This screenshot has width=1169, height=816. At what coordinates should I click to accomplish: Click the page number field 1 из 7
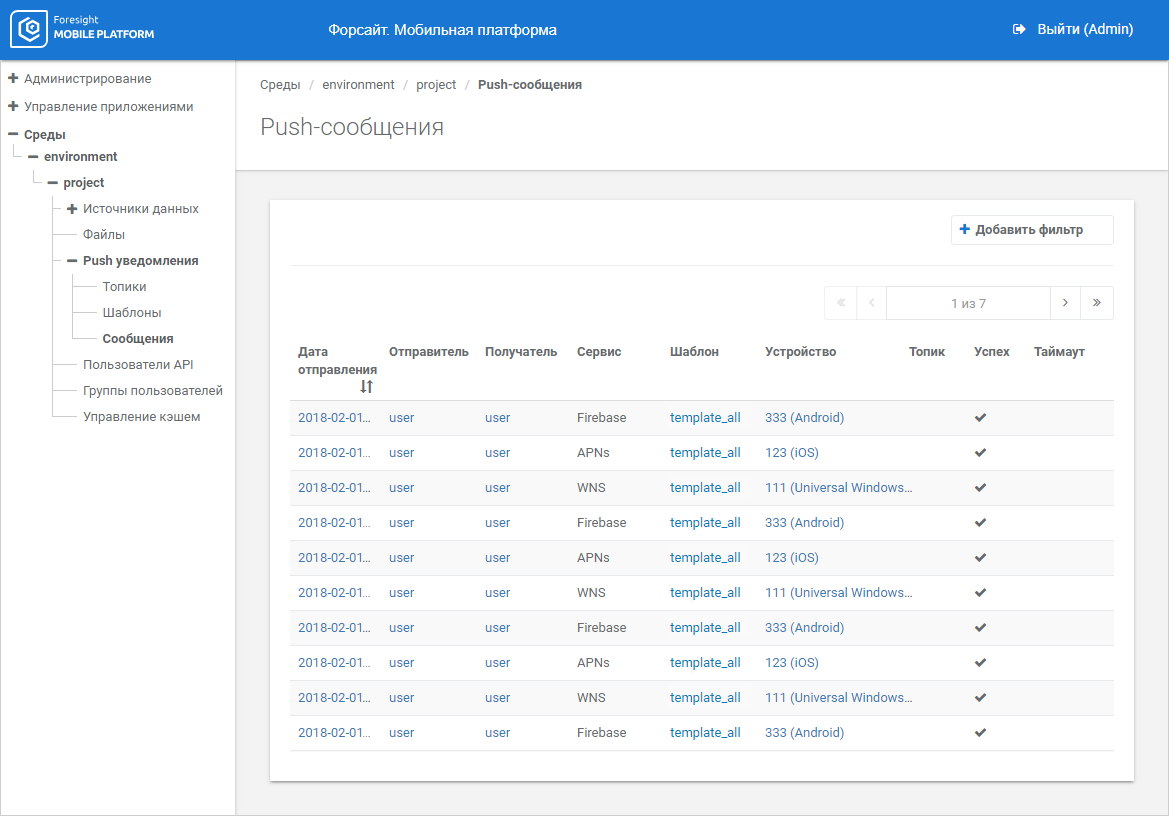click(967, 303)
